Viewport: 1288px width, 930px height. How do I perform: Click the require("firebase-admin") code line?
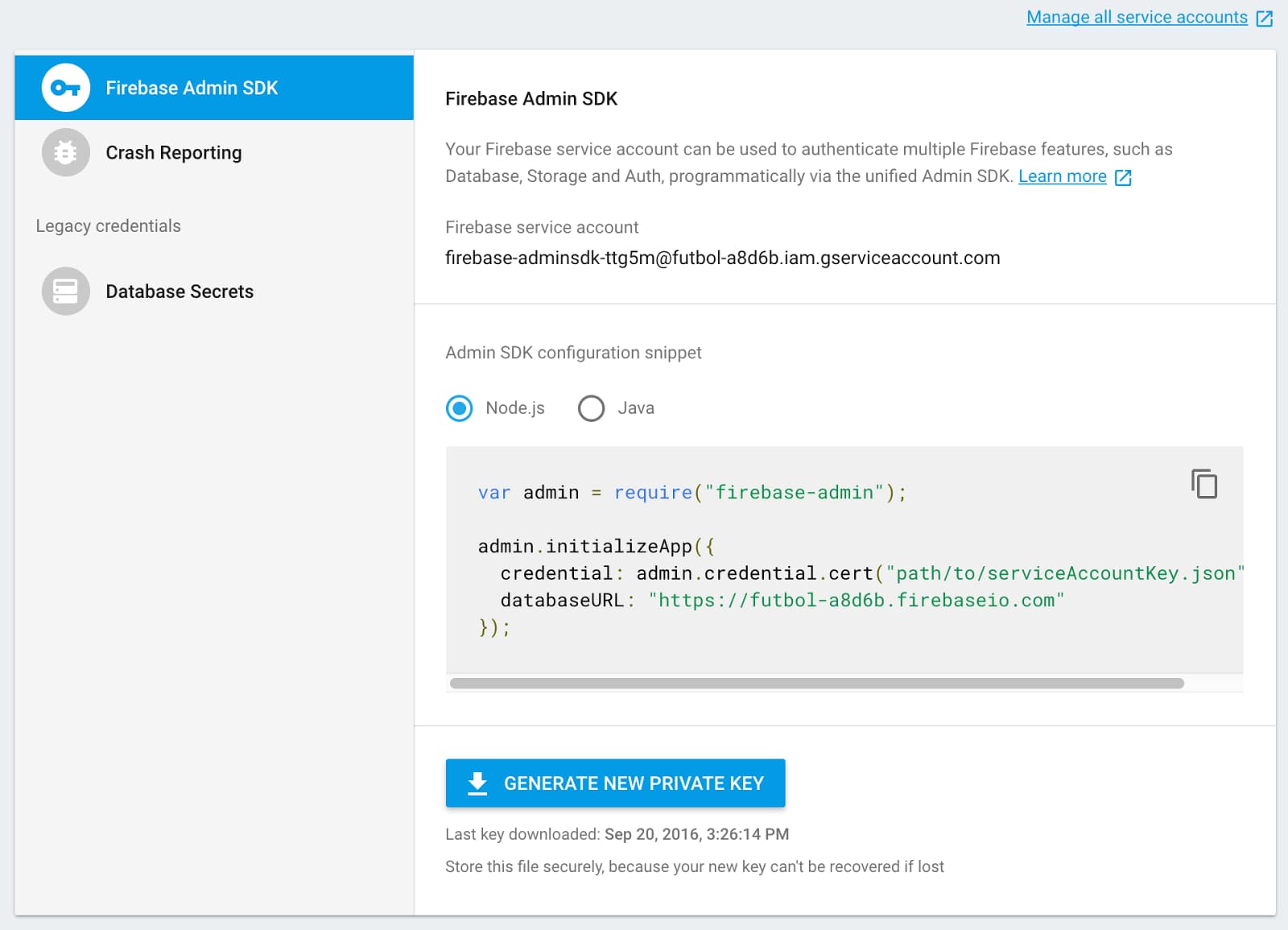[692, 493]
